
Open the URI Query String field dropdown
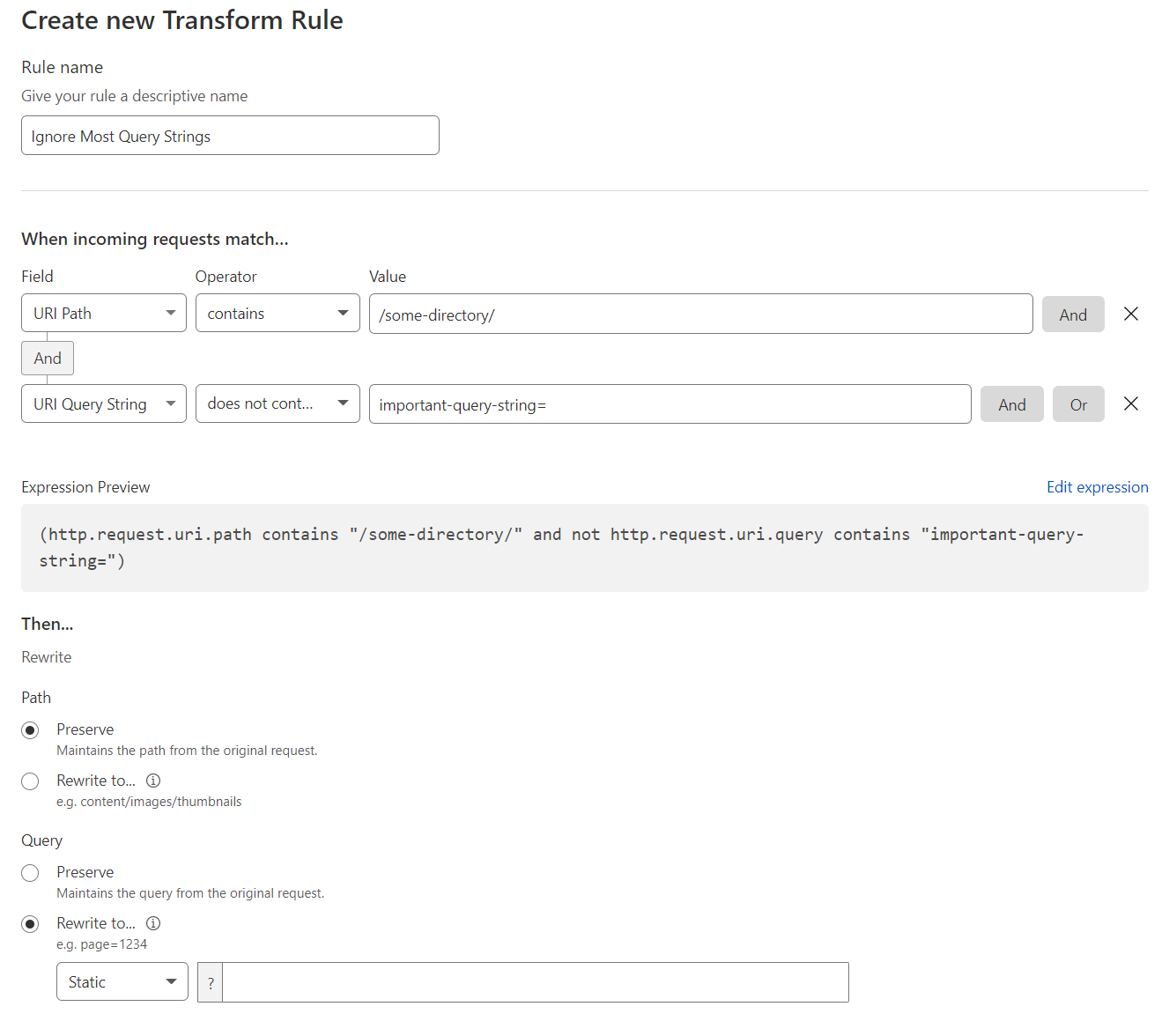[x=103, y=403]
